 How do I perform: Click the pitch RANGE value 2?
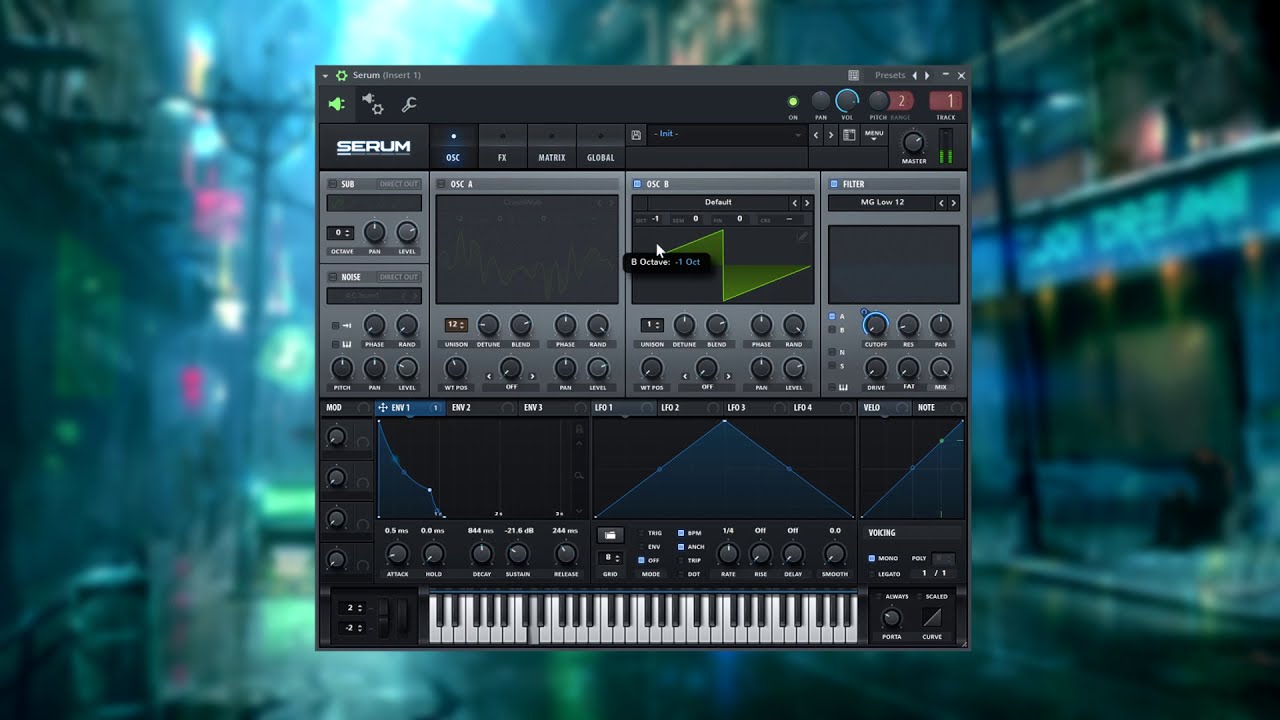point(901,101)
